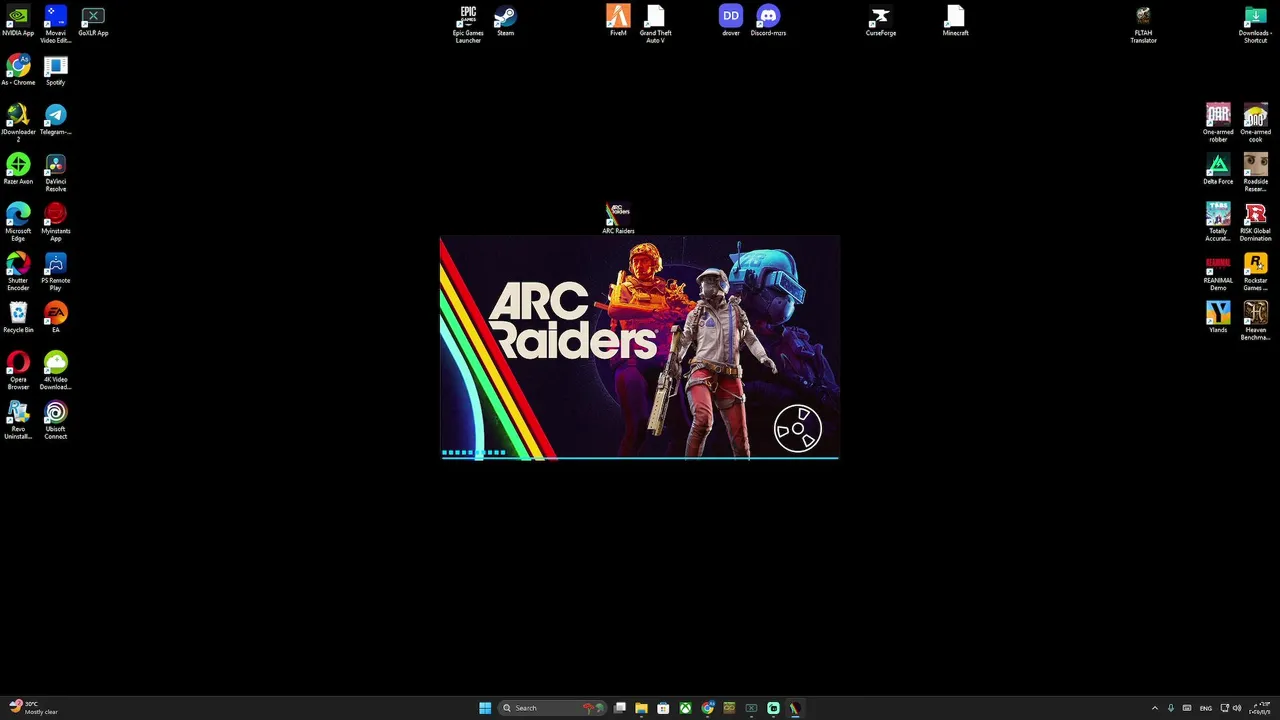Open the Xbox app from the taskbar
This screenshot has width=1280, height=720.
[685, 708]
